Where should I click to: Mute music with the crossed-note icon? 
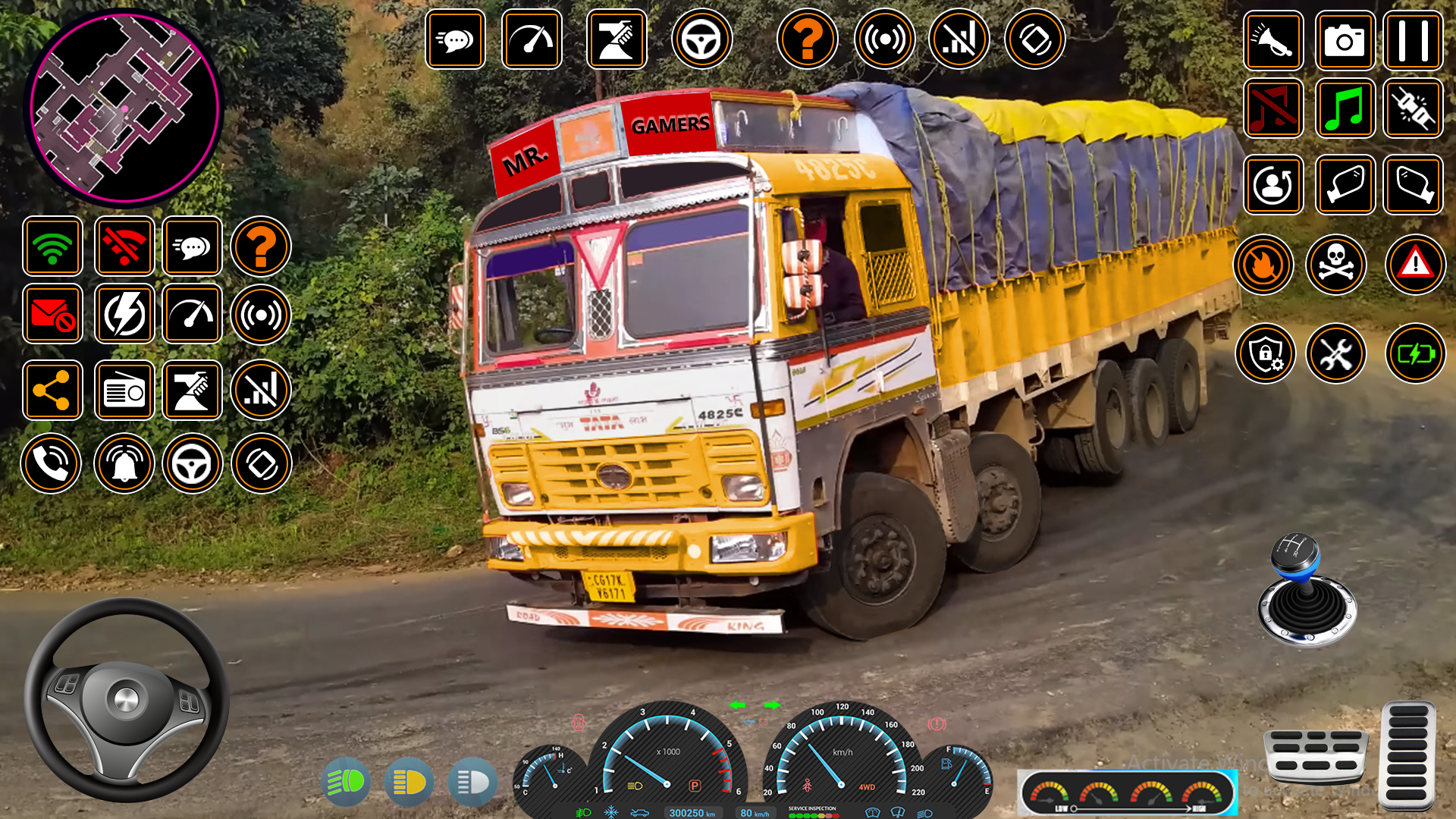click(1273, 108)
